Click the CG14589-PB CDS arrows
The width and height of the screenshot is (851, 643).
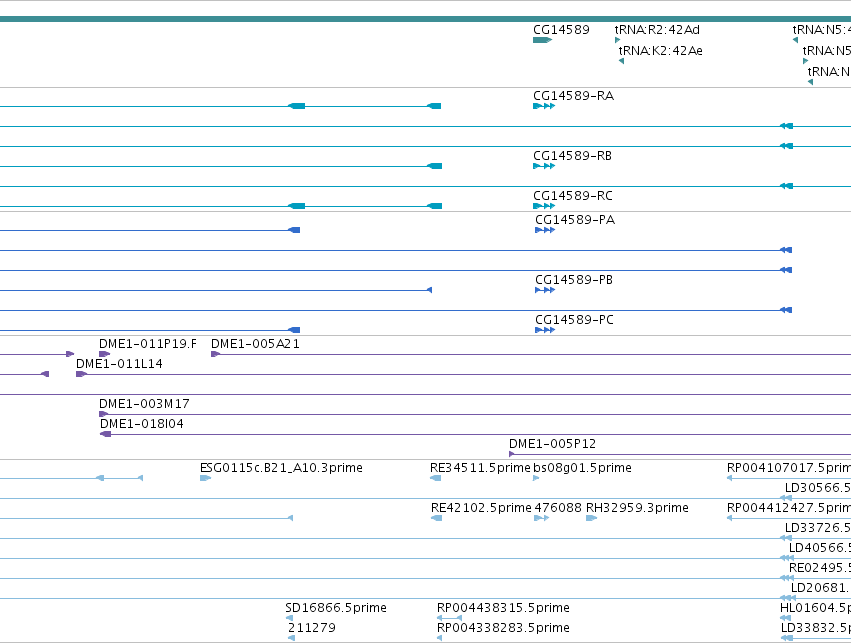pos(545,290)
